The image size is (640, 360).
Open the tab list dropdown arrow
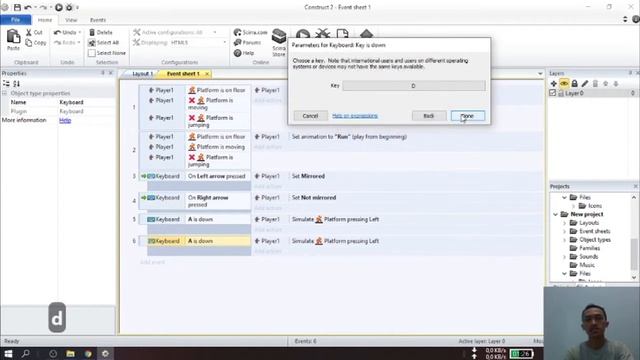(540, 74)
